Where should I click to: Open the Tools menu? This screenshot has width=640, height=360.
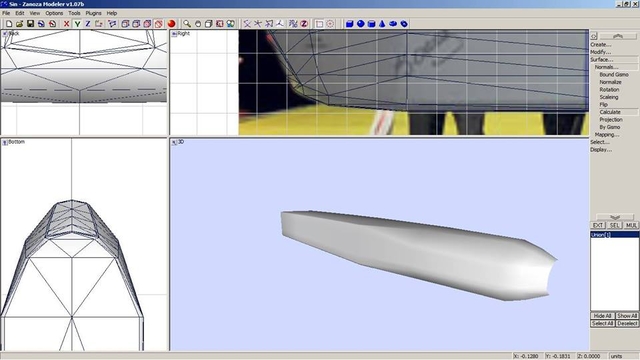[x=74, y=13]
